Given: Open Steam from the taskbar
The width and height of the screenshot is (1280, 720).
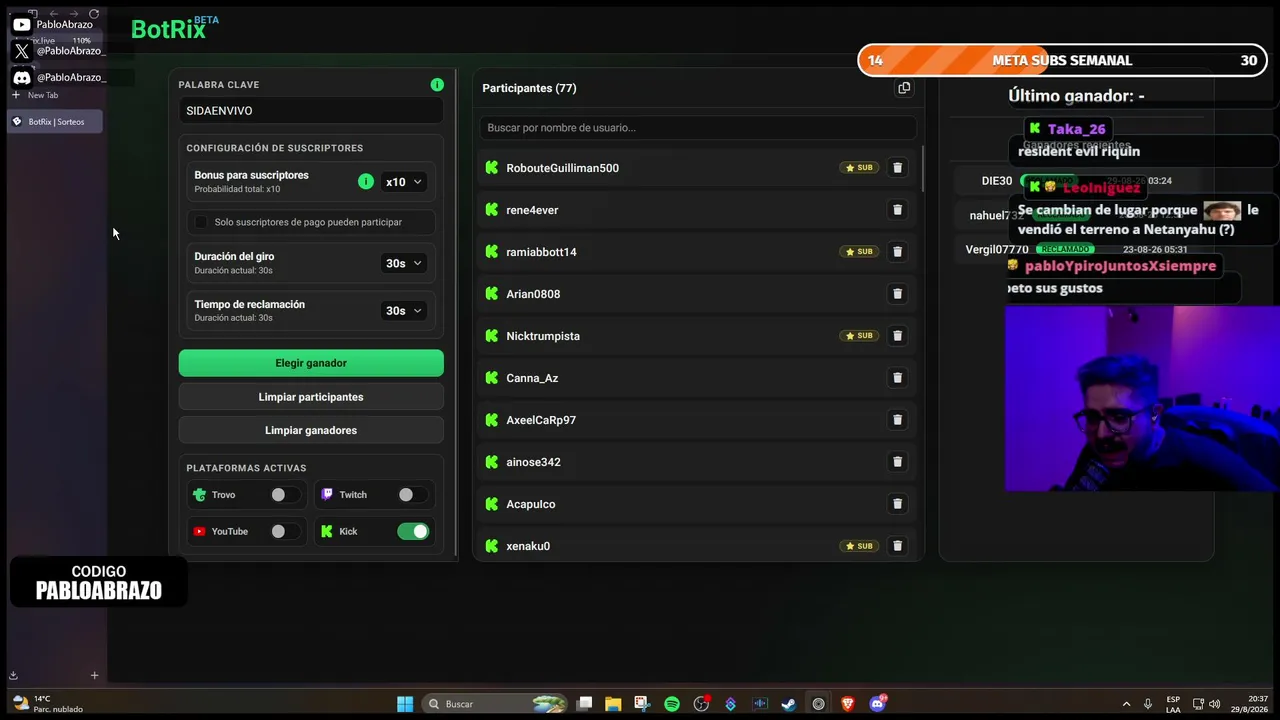Looking at the screenshot, I should (x=789, y=704).
